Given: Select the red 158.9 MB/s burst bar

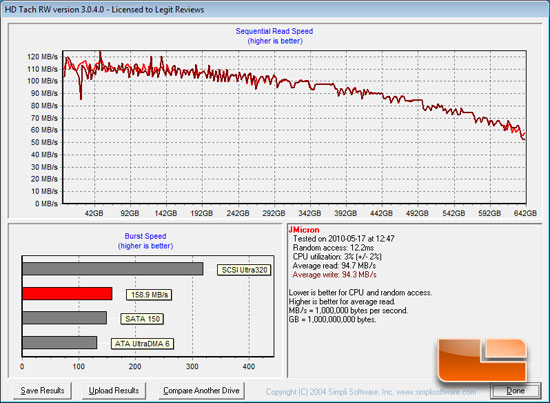Looking at the screenshot, I should click(67, 294).
